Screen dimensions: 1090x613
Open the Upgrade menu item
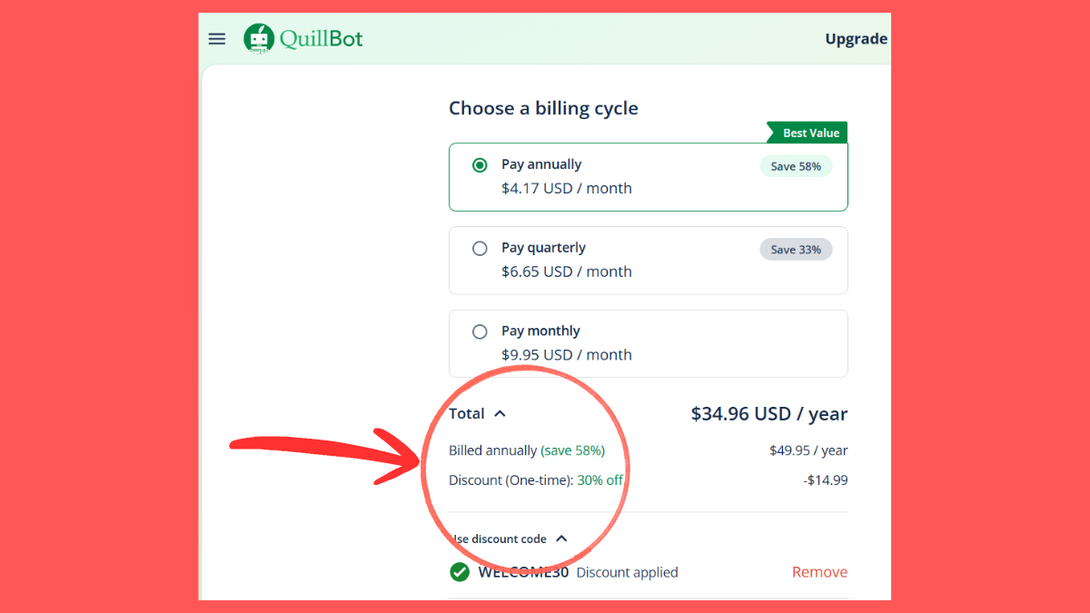(x=856, y=38)
